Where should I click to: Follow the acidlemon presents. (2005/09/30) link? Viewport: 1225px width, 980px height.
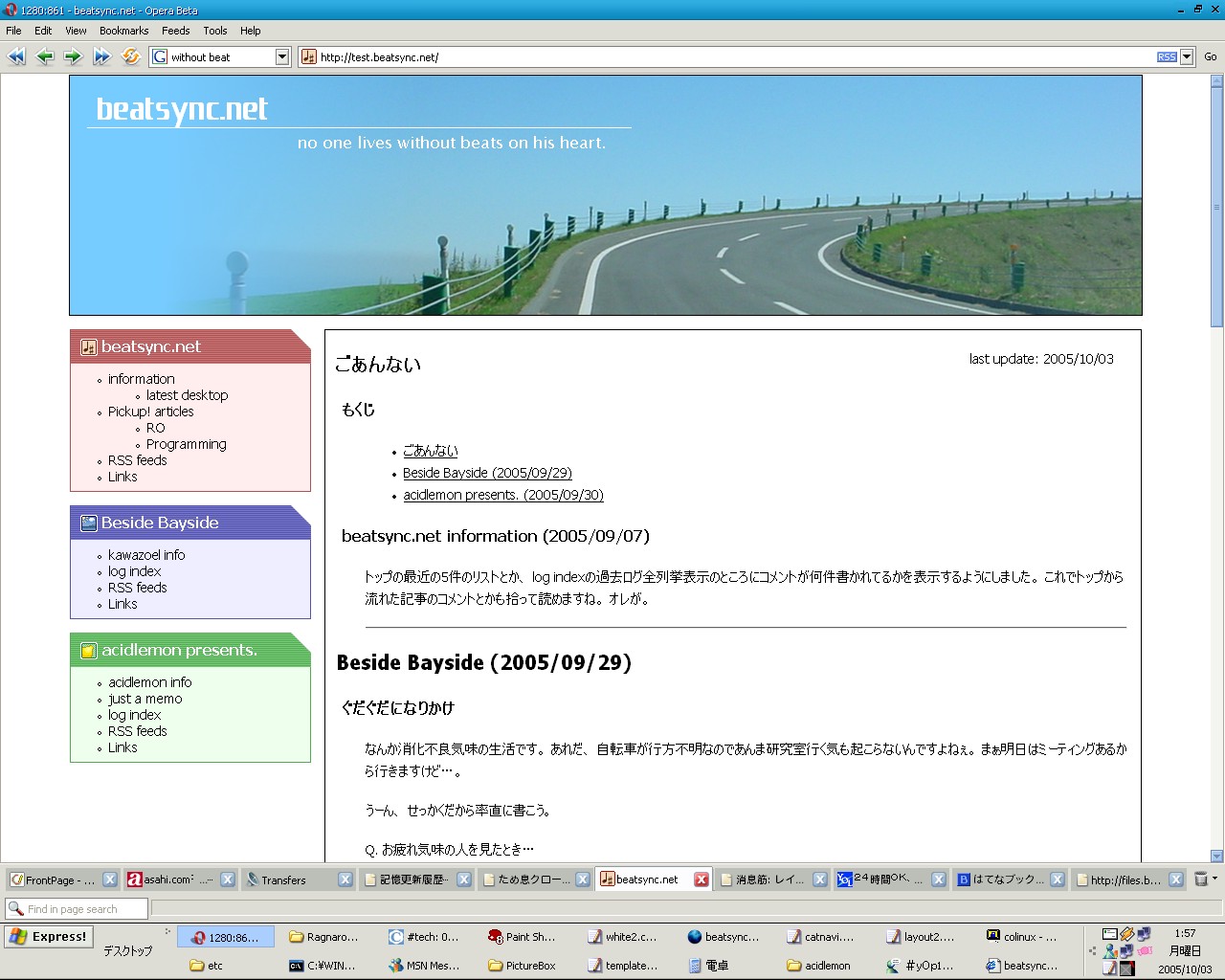click(x=502, y=495)
